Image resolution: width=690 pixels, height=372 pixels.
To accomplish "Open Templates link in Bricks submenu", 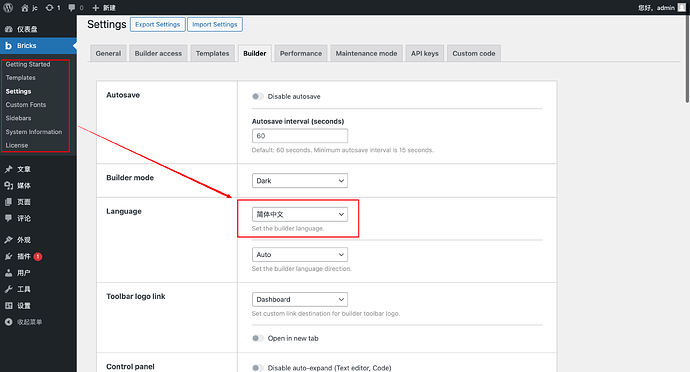I will (21, 77).
